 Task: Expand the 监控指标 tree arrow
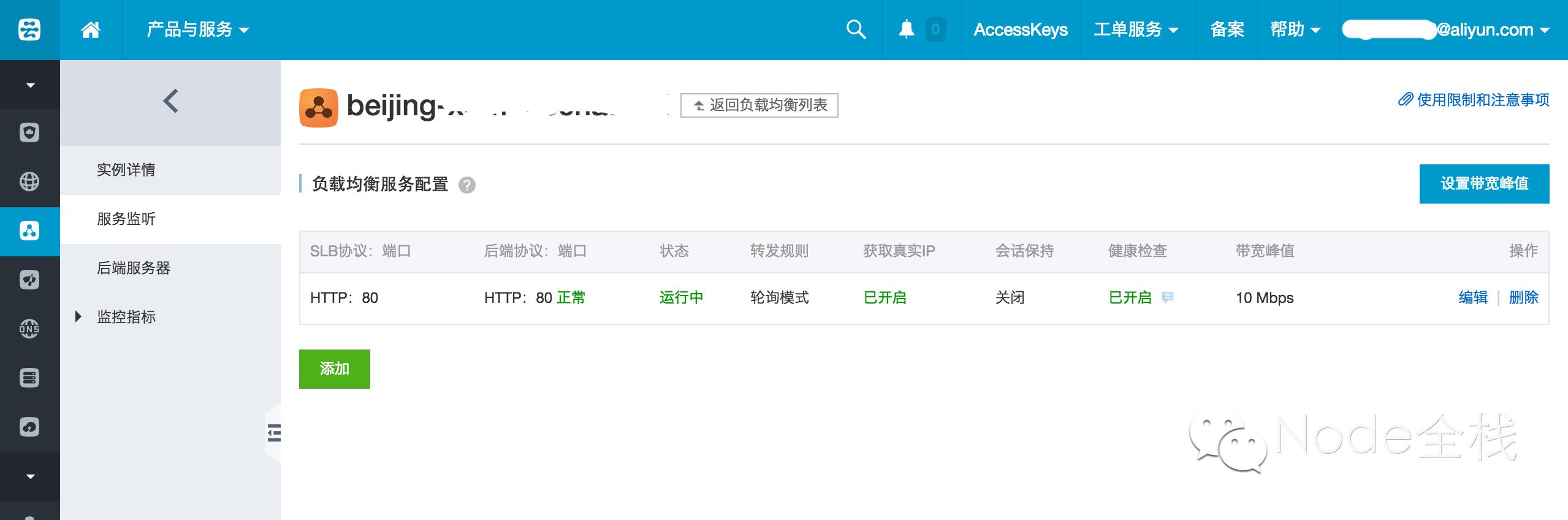click(x=78, y=316)
